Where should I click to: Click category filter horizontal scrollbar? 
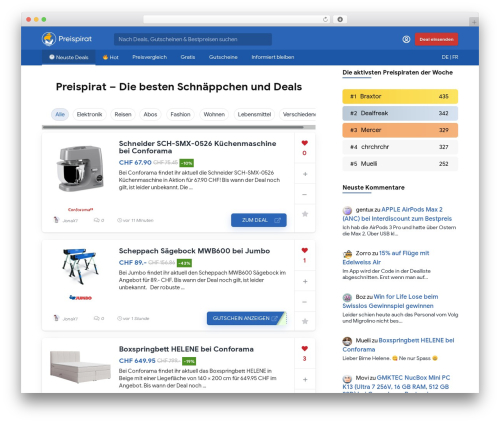[x=173, y=127]
